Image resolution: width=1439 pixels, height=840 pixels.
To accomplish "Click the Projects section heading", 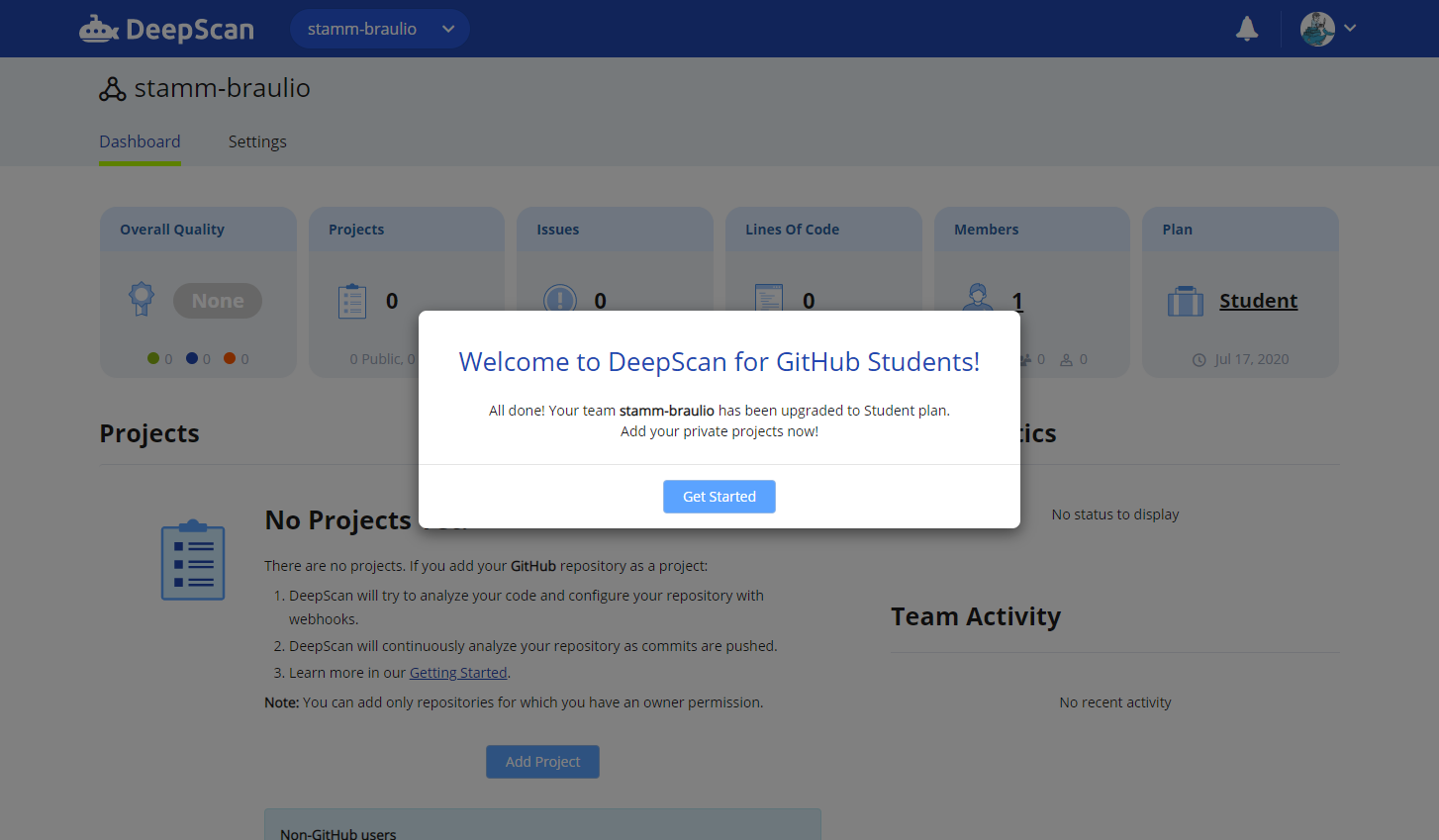I will (149, 433).
